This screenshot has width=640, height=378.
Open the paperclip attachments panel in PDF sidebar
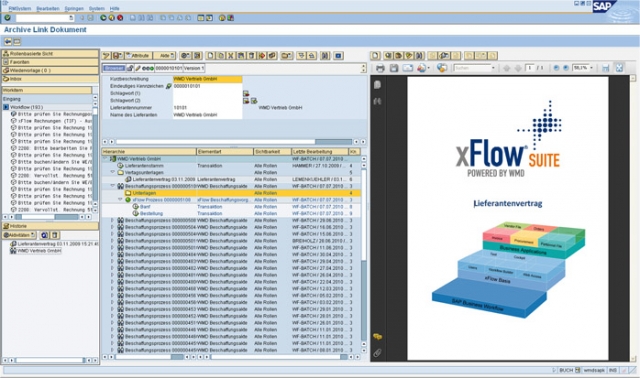[378, 353]
